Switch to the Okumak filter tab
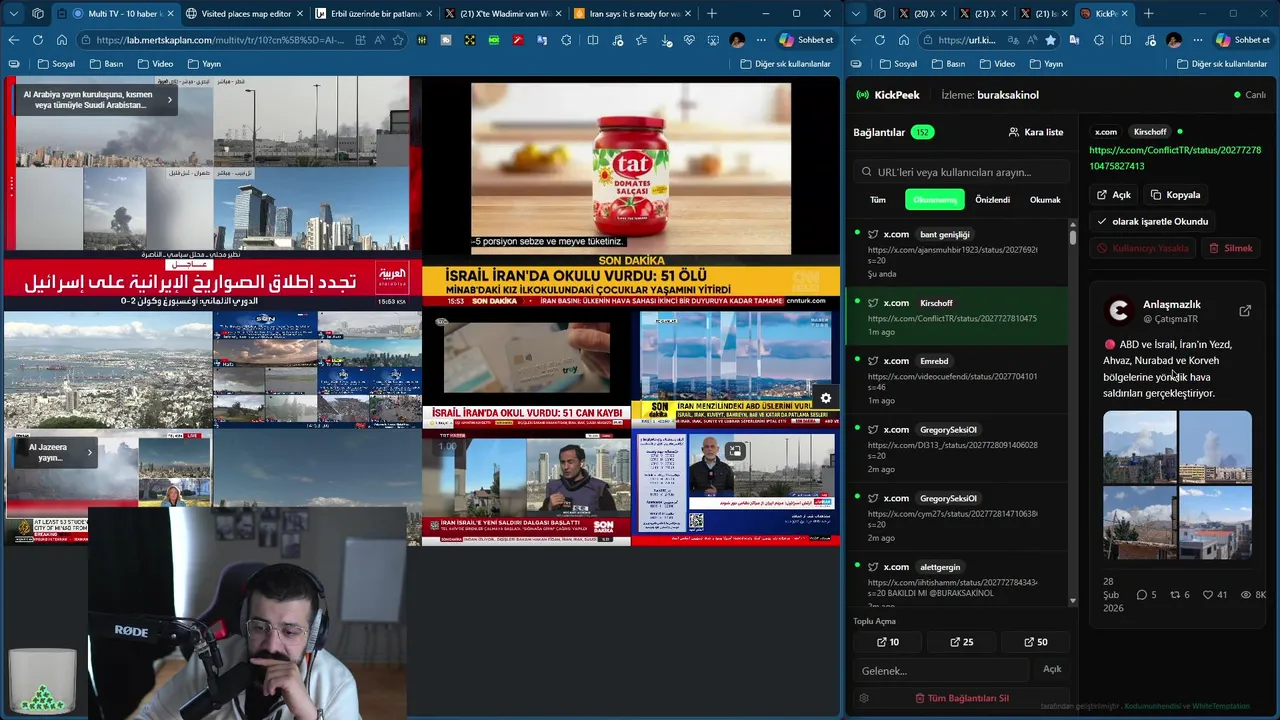Image resolution: width=1280 pixels, height=720 pixels. 1045,200
